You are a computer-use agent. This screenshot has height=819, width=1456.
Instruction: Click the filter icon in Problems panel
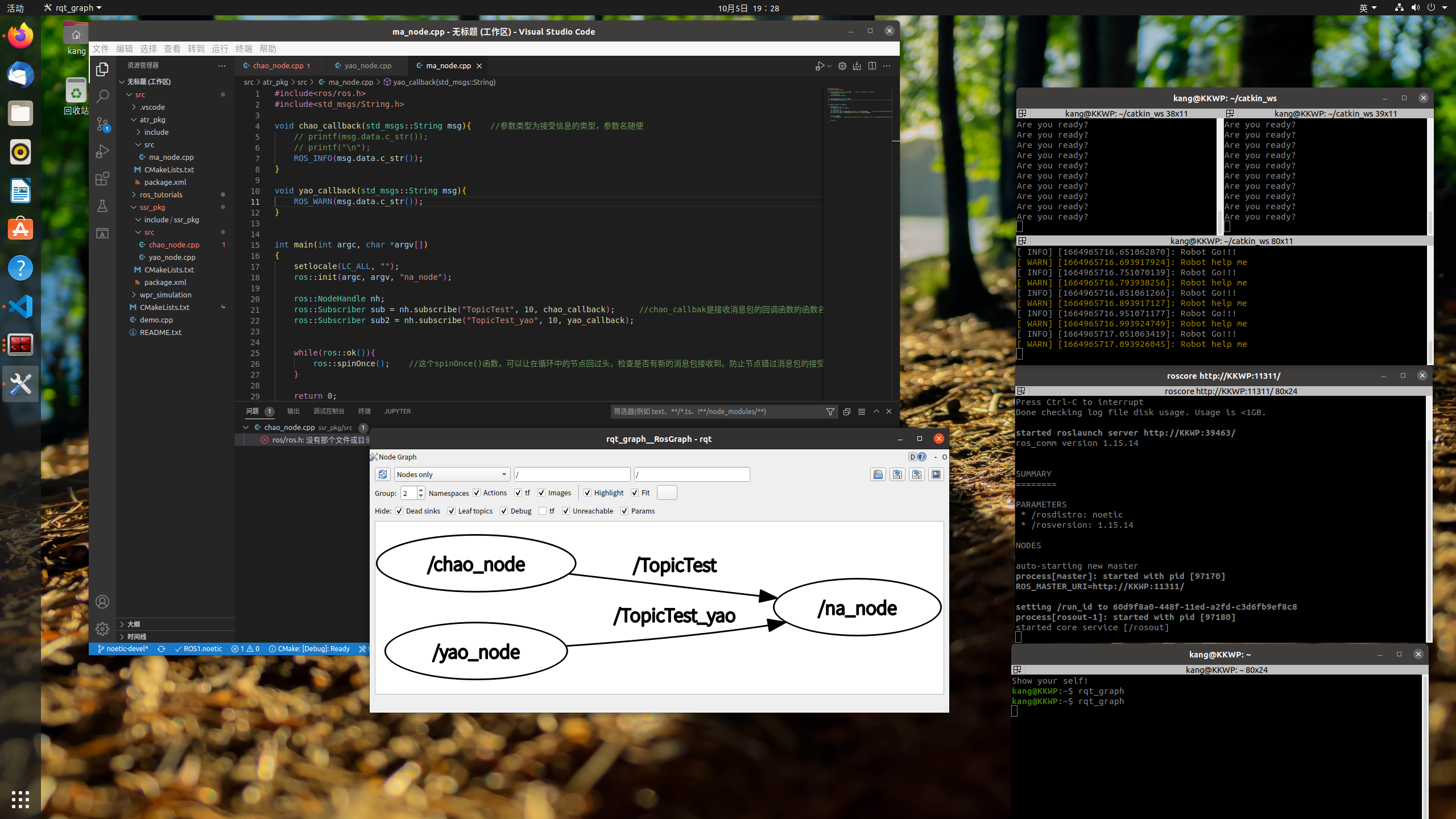pyautogui.click(x=830, y=412)
